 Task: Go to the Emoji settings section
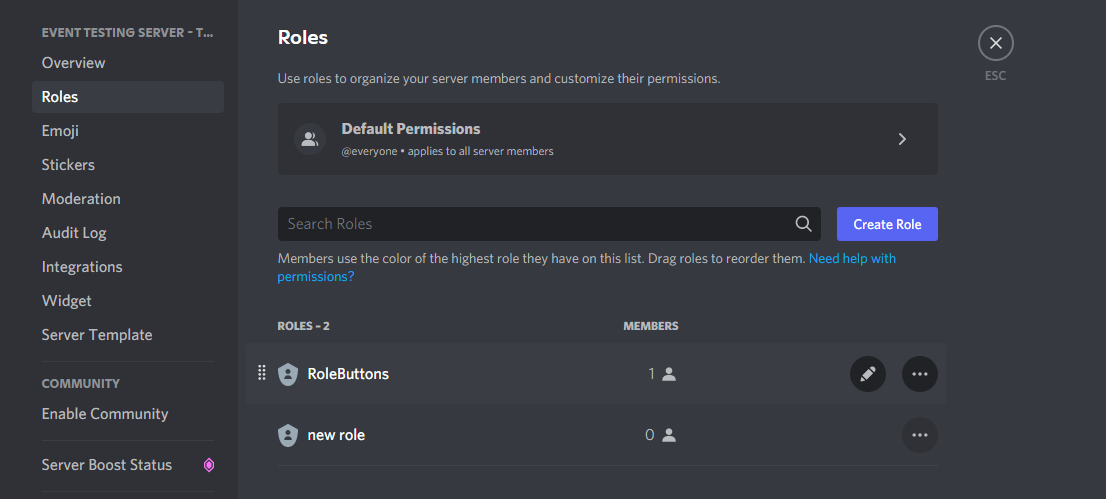click(60, 131)
